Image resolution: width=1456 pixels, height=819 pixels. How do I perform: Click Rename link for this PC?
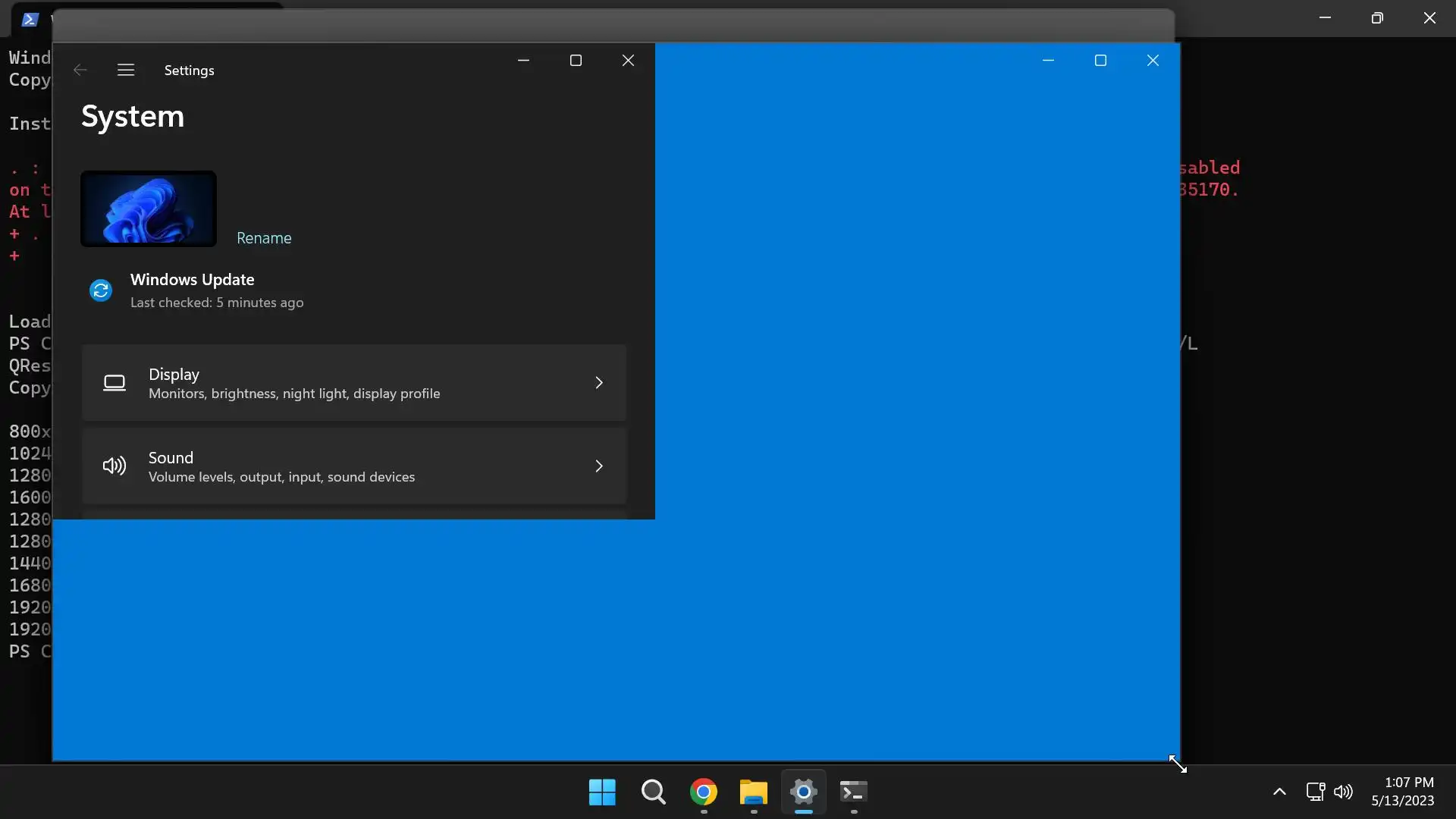[264, 238]
